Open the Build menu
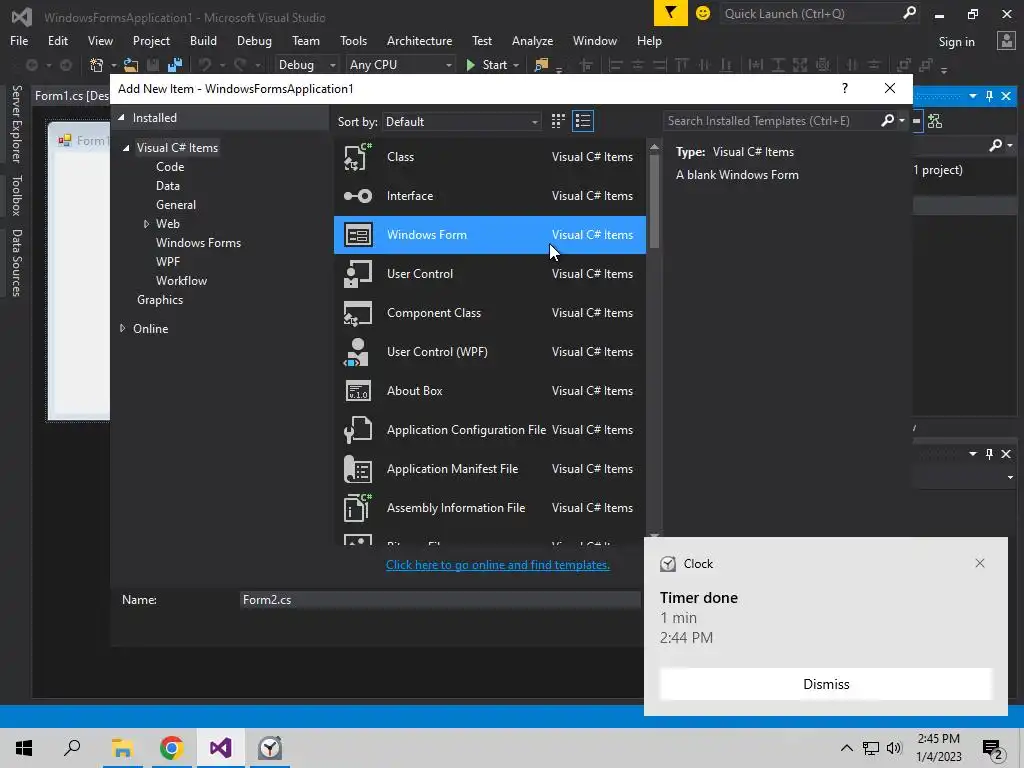 tap(203, 40)
